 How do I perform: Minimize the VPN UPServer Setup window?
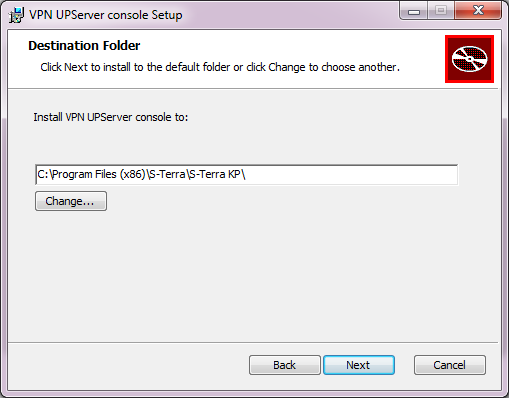[414, 12]
